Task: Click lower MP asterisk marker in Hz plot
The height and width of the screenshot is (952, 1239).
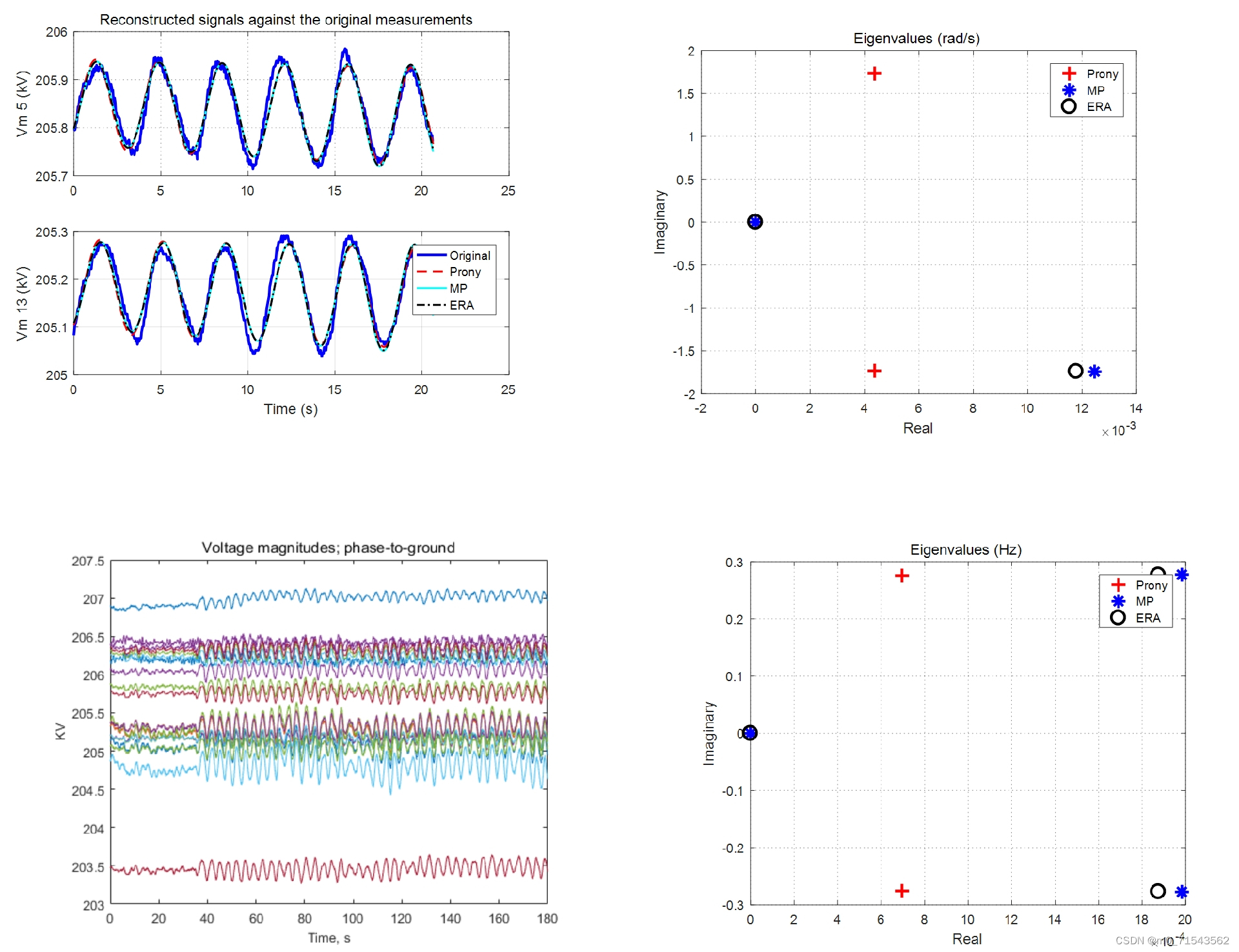Action: click(x=1182, y=892)
